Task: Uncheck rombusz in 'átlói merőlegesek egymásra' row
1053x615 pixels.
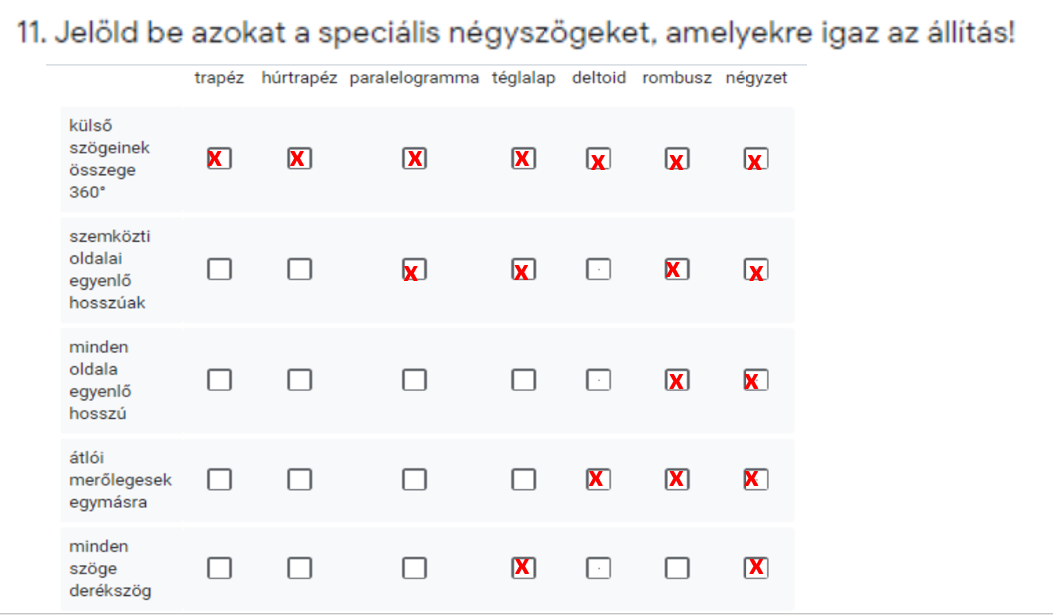Action: tap(677, 480)
